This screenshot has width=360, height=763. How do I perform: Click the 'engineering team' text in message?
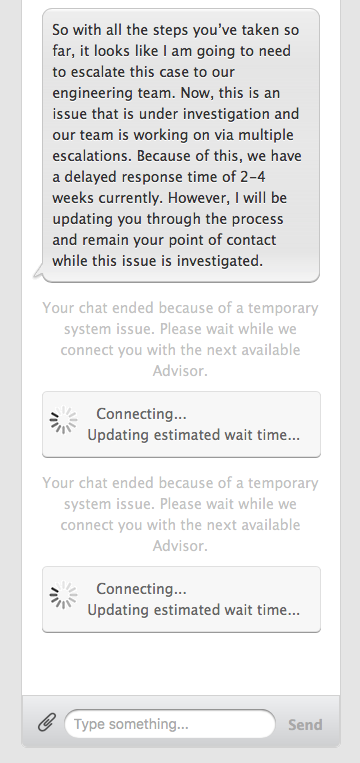[110, 93]
